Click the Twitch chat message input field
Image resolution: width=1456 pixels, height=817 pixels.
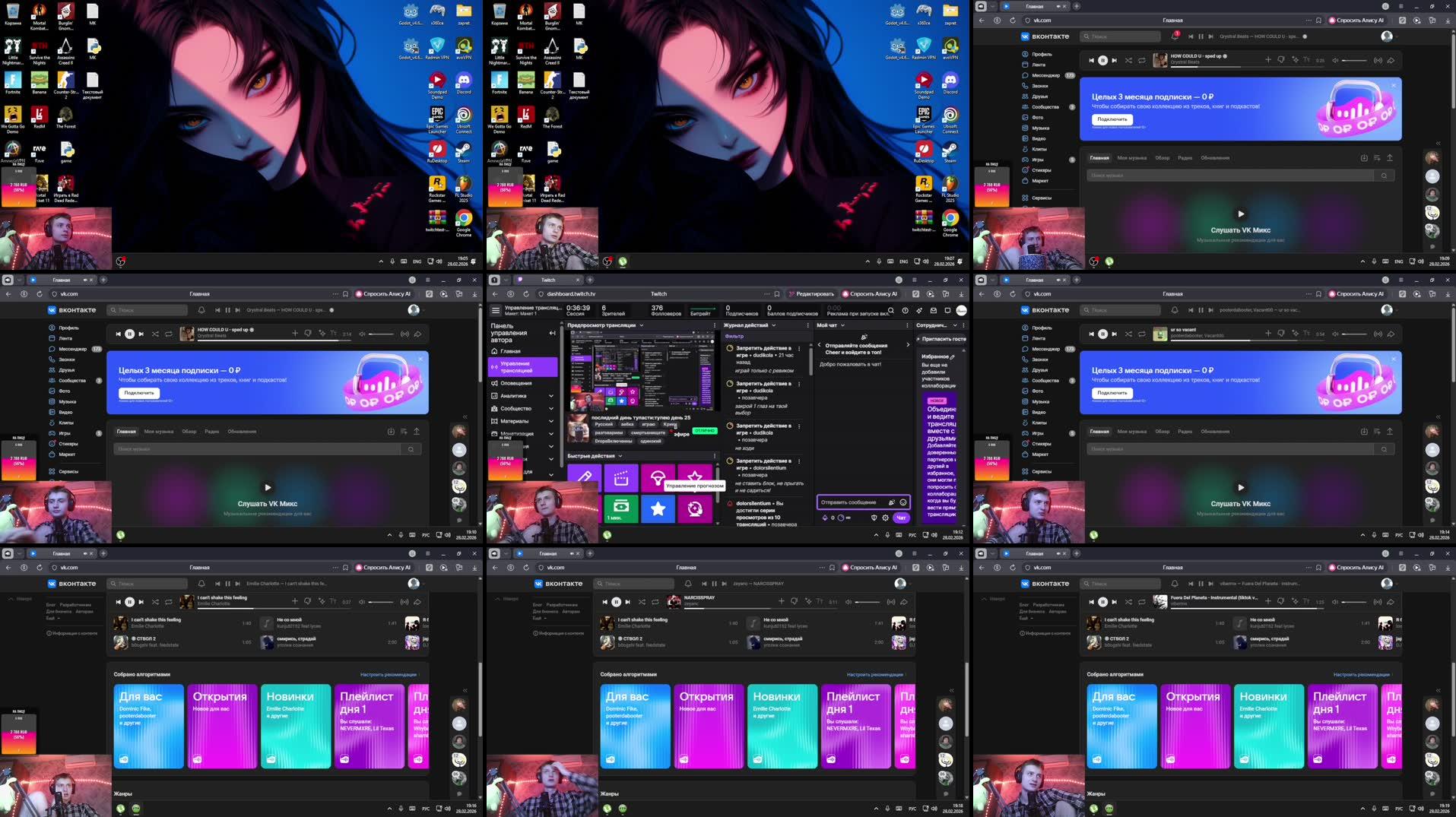(x=852, y=502)
